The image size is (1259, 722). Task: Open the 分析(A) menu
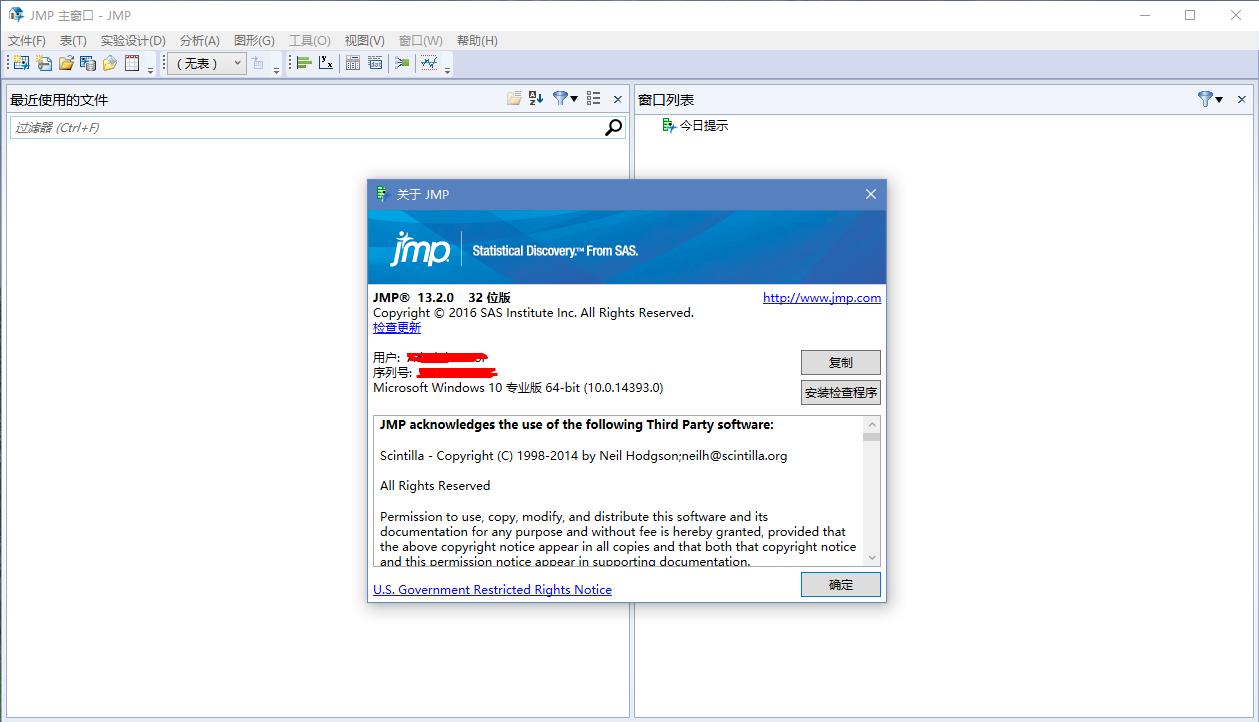[x=200, y=40]
